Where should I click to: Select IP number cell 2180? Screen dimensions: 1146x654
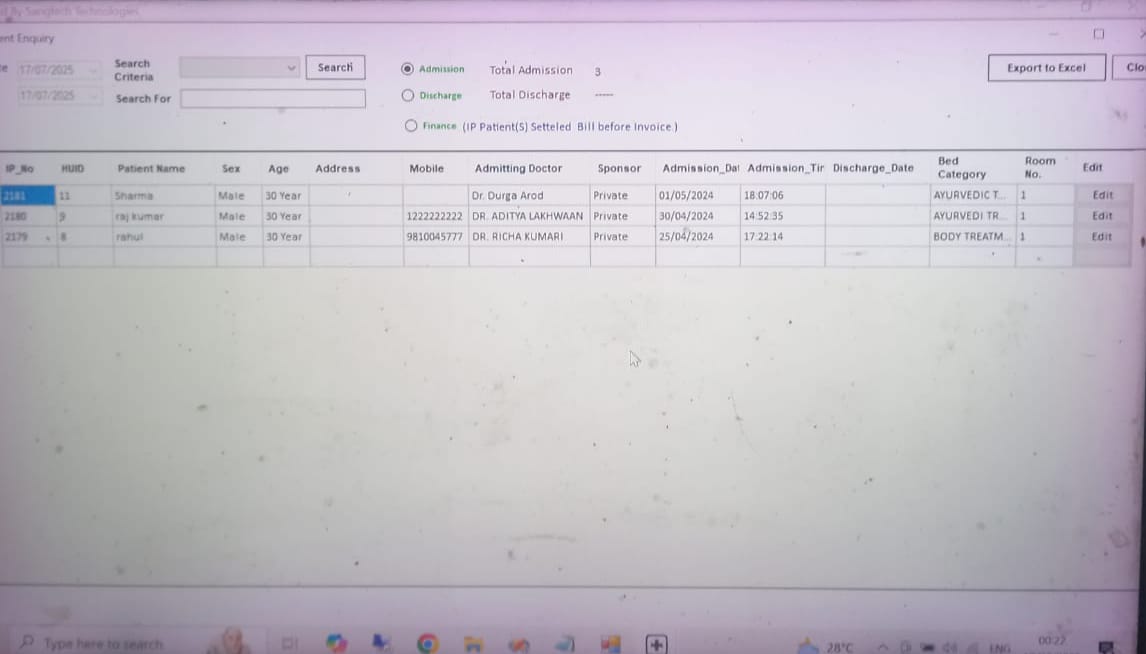click(28, 216)
